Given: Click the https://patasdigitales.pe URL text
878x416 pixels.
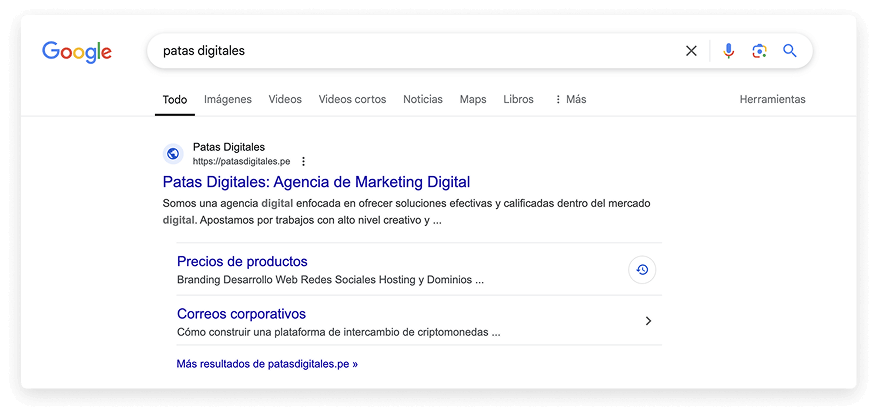Looking at the screenshot, I should pos(241,162).
